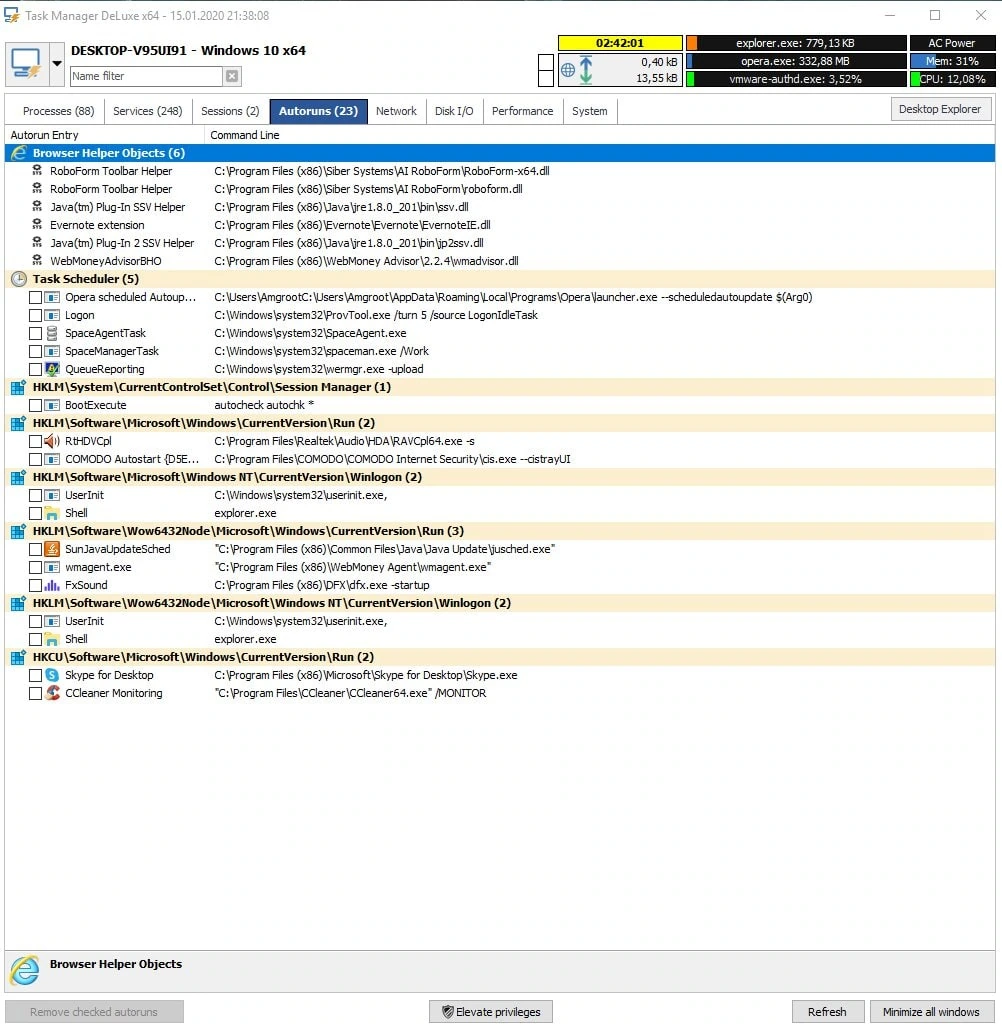Click the CPU: 12,08% usage bar
The image size is (1002, 1032).
click(951, 79)
